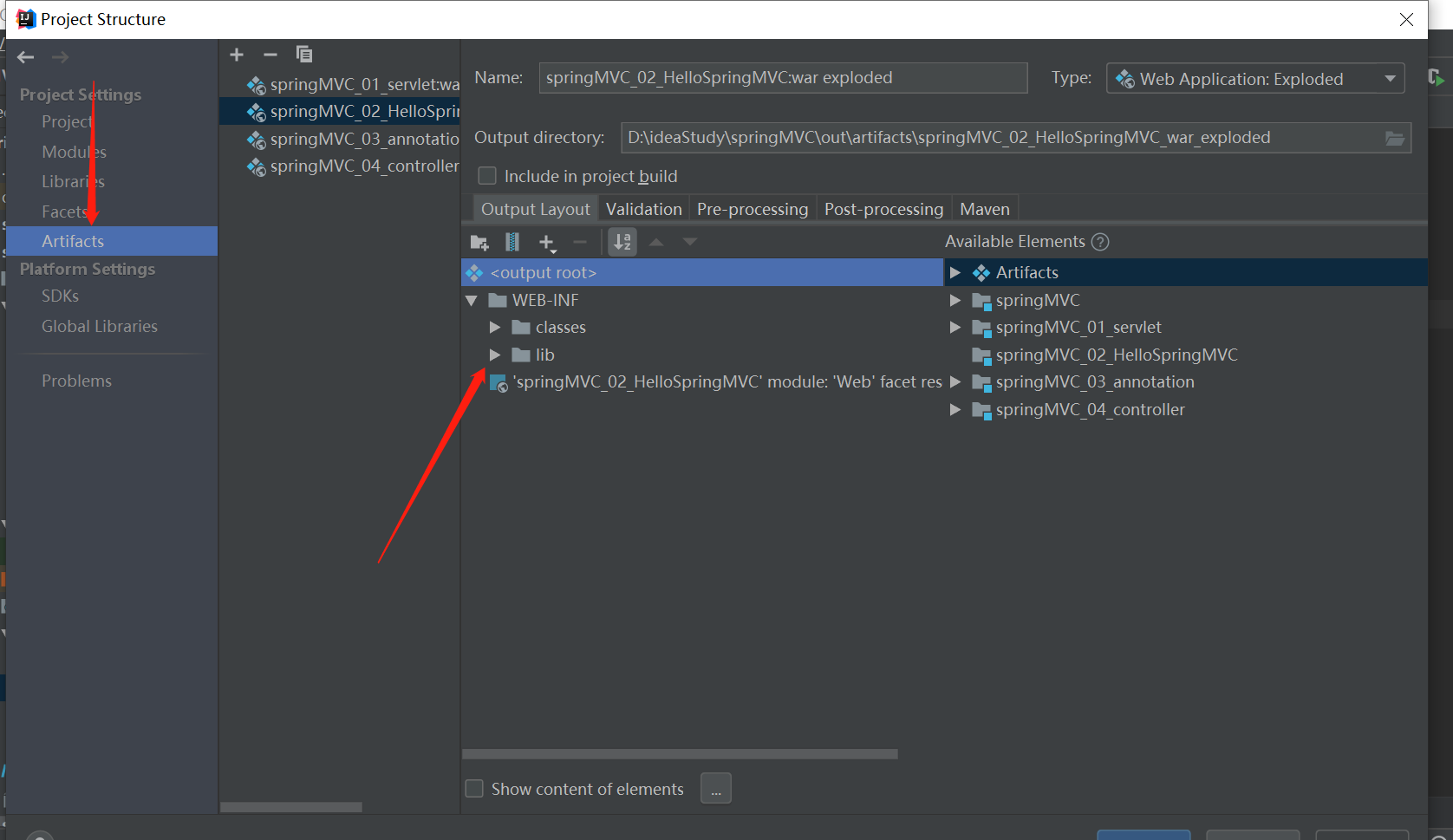Image resolution: width=1453 pixels, height=840 pixels.
Task: Open the Validation tab
Action: (x=644, y=209)
